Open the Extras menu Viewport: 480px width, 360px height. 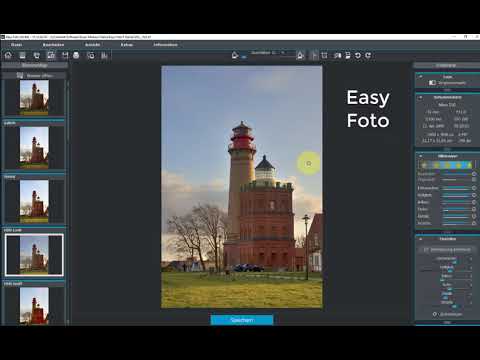127,45
